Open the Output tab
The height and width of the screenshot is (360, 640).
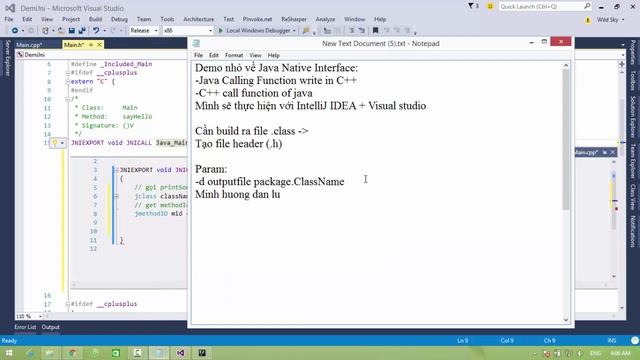(51, 327)
